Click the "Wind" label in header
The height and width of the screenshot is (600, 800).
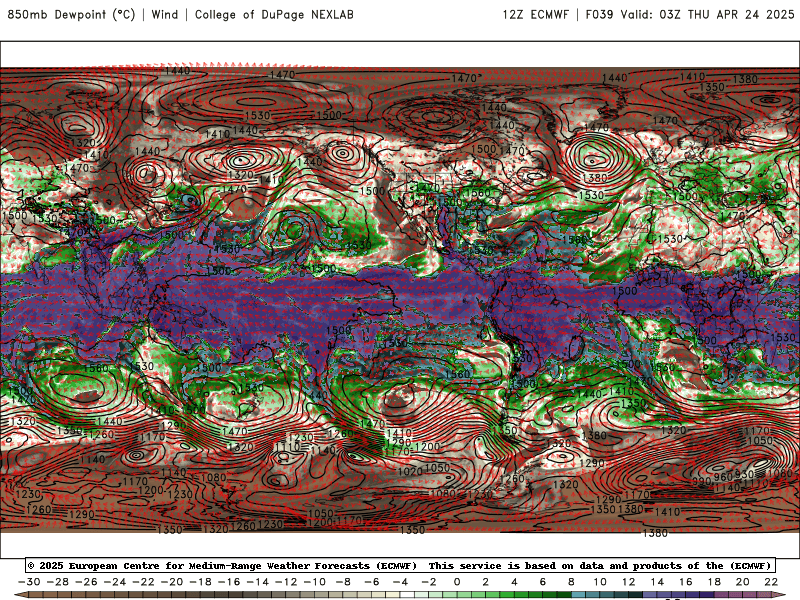pyautogui.click(x=165, y=15)
